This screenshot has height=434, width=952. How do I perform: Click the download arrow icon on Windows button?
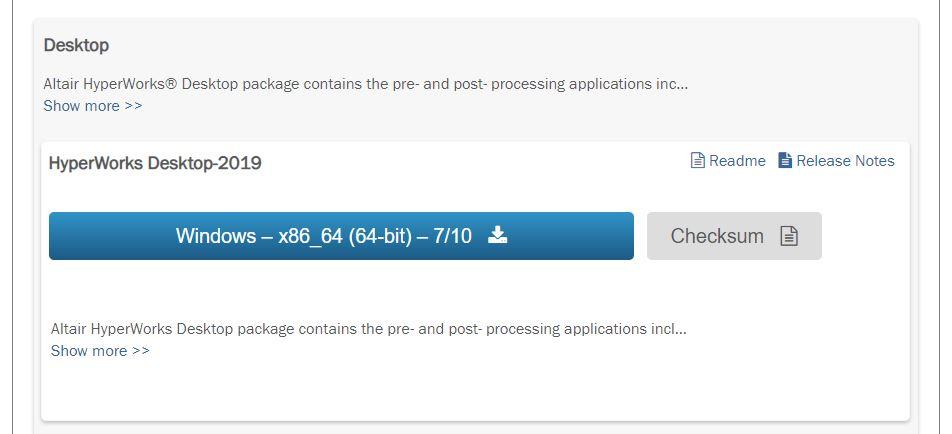[x=497, y=235]
